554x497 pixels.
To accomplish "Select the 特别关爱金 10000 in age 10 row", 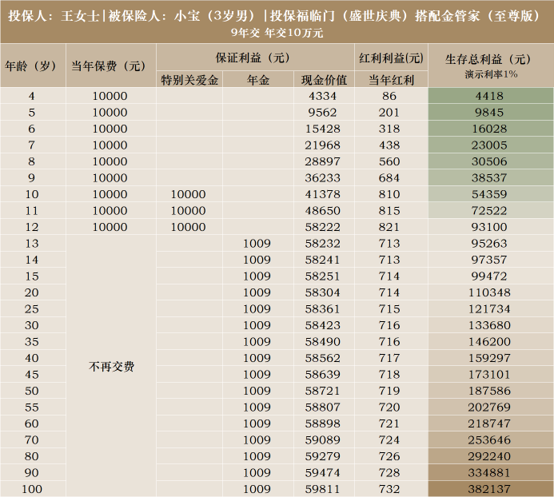I will coord(188,194).
